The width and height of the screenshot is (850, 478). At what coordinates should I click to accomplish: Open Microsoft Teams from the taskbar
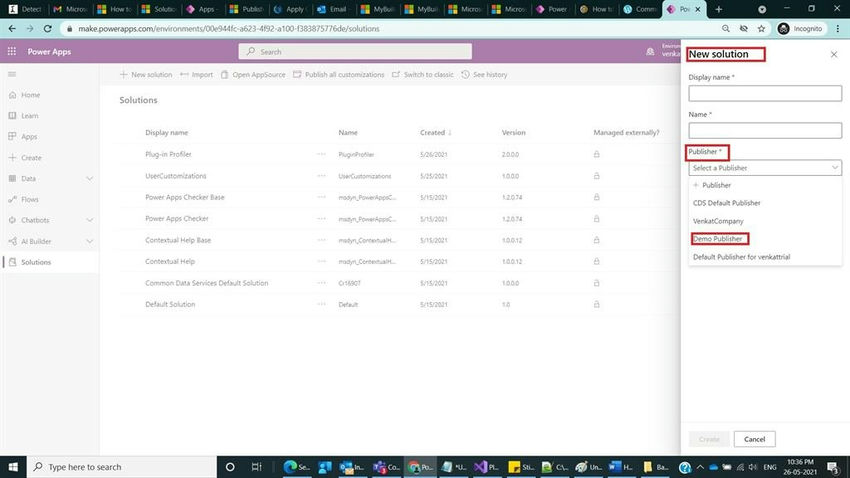(x=386, y=467)
